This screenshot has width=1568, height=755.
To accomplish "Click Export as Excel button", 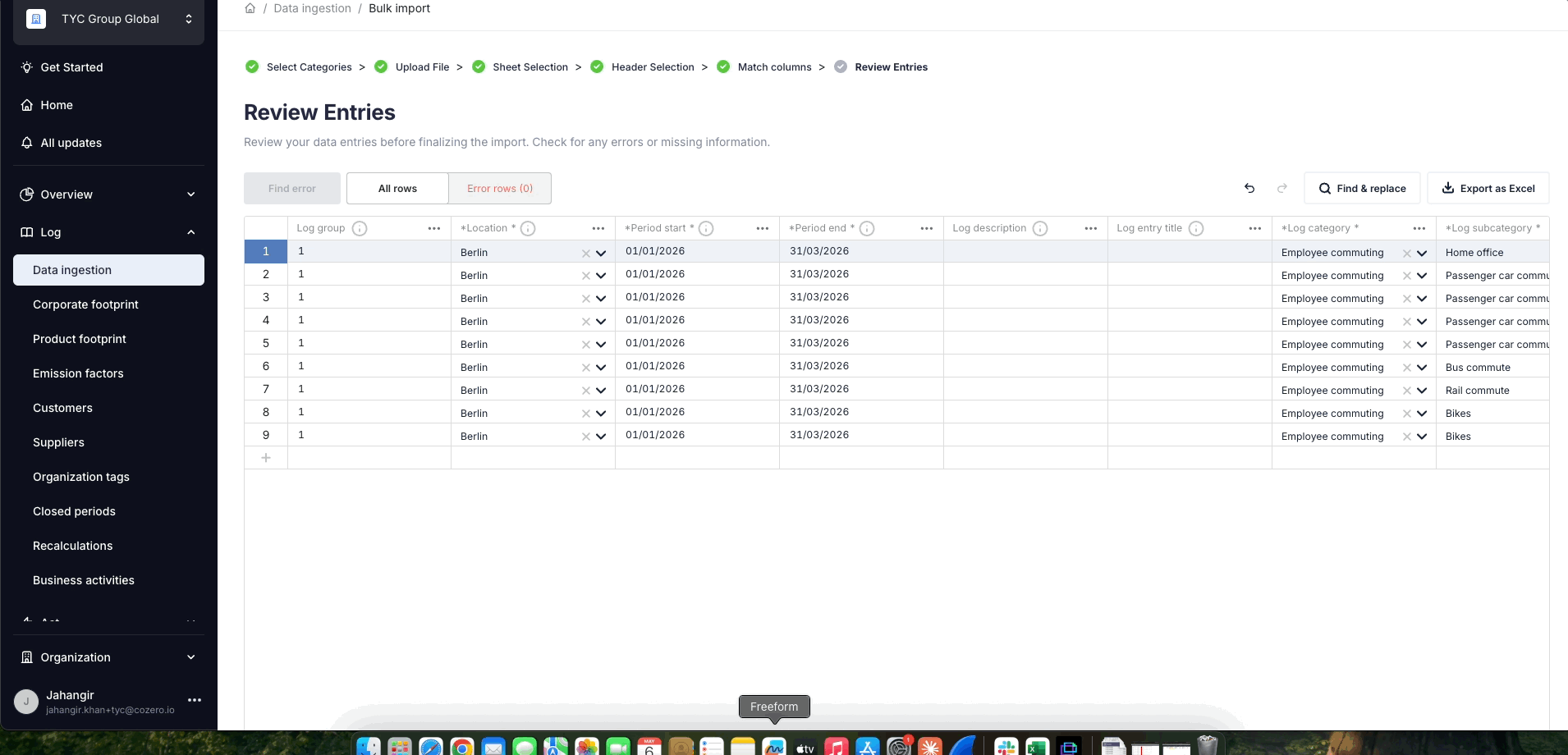I will coord(1488,188).
